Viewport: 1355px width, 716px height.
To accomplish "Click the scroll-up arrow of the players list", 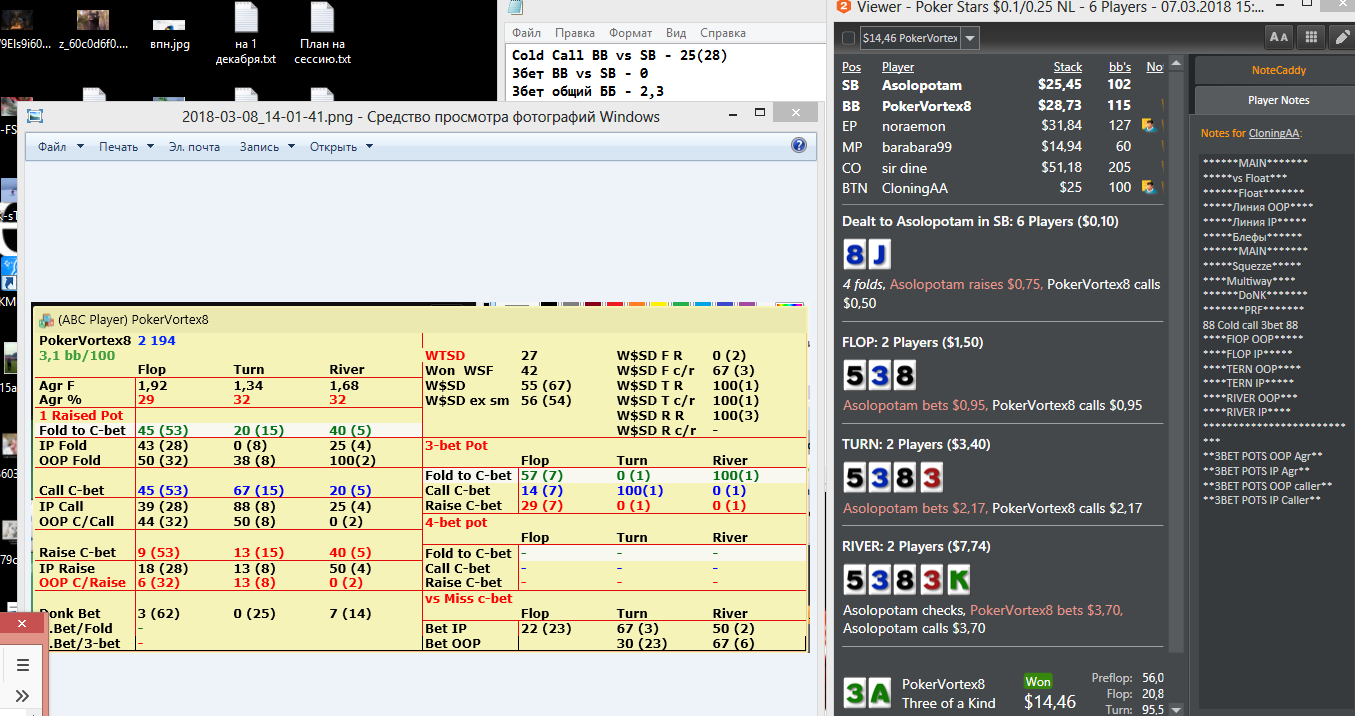I will [1178, 62].
